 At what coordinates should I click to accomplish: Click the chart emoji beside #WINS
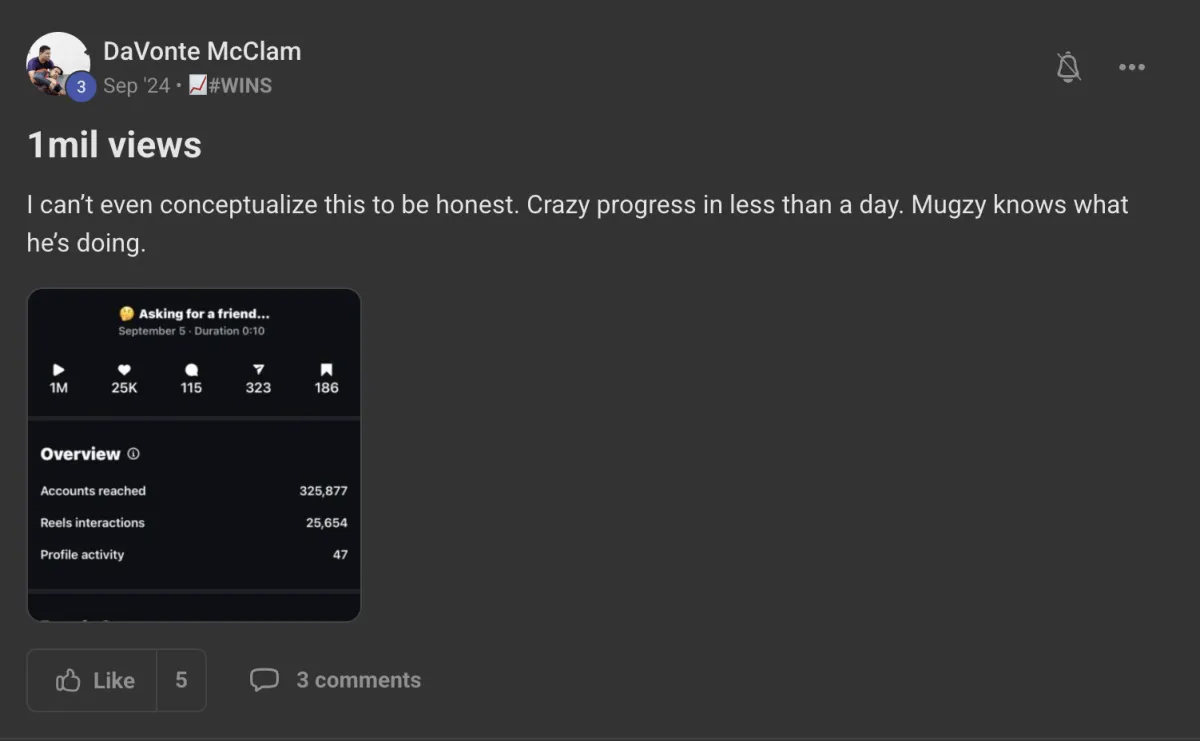[198, 86]
